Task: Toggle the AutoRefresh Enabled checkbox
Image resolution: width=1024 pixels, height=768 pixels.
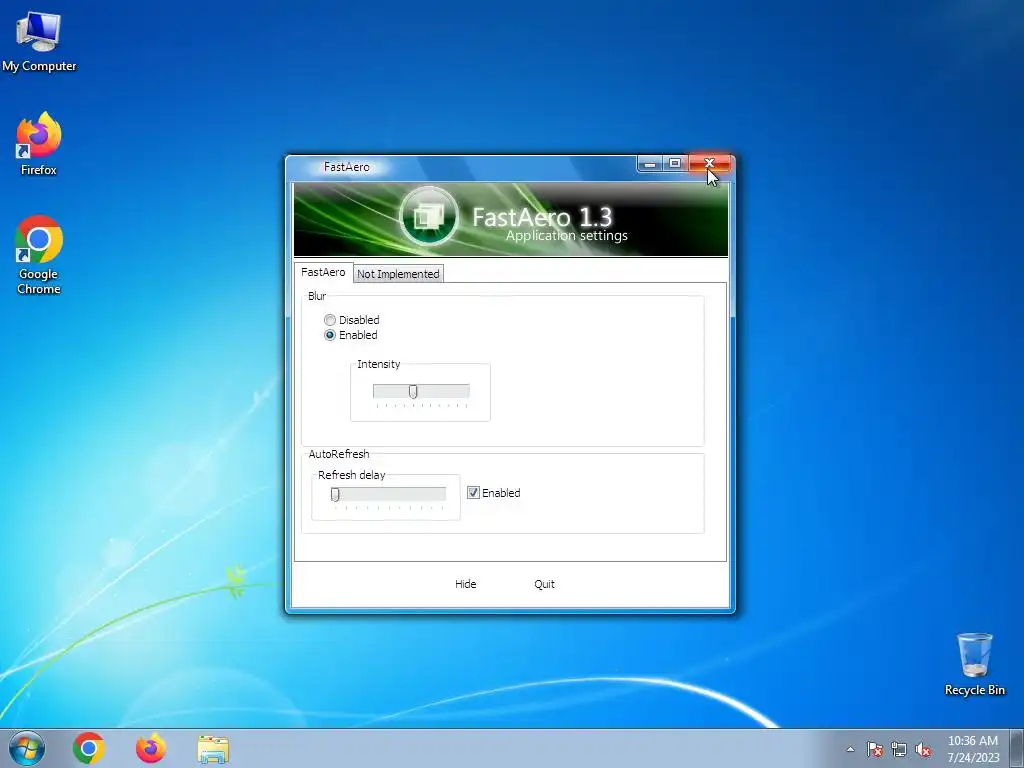Action: coord(473,493)
